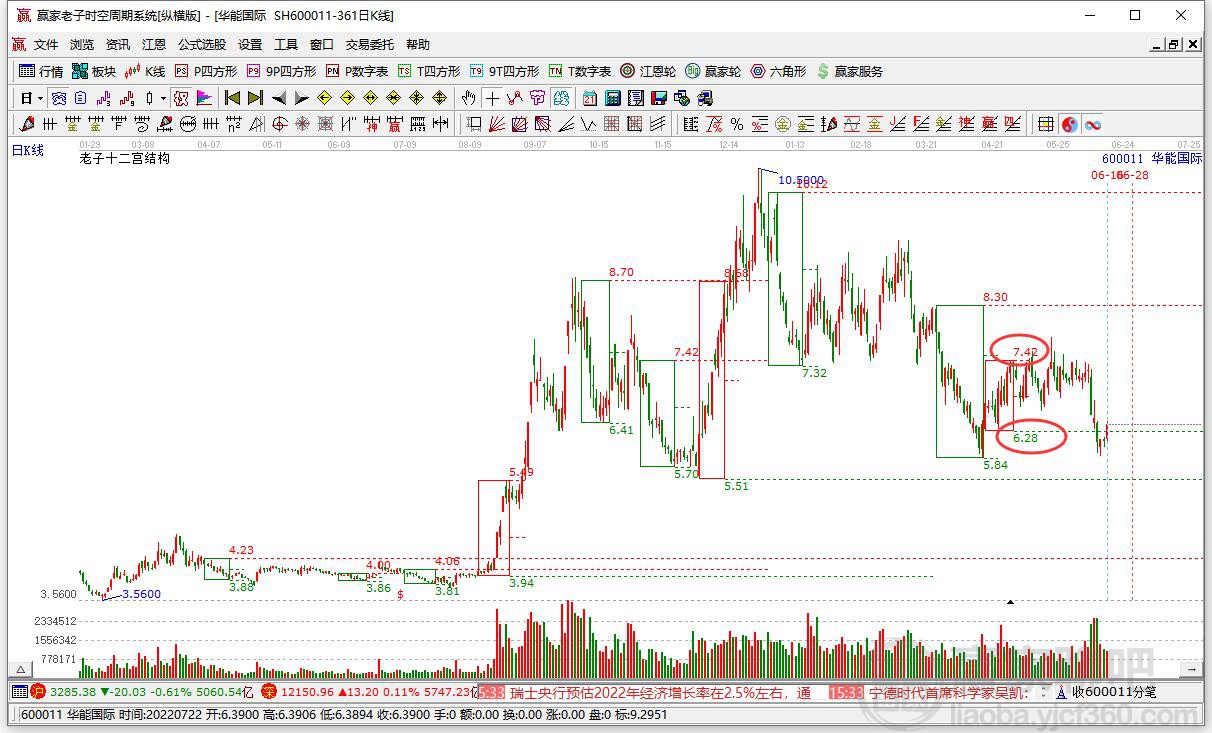Click the news ticker about 瑞士央行
This screenshot has width=1212, height=733.
[660, 692]
